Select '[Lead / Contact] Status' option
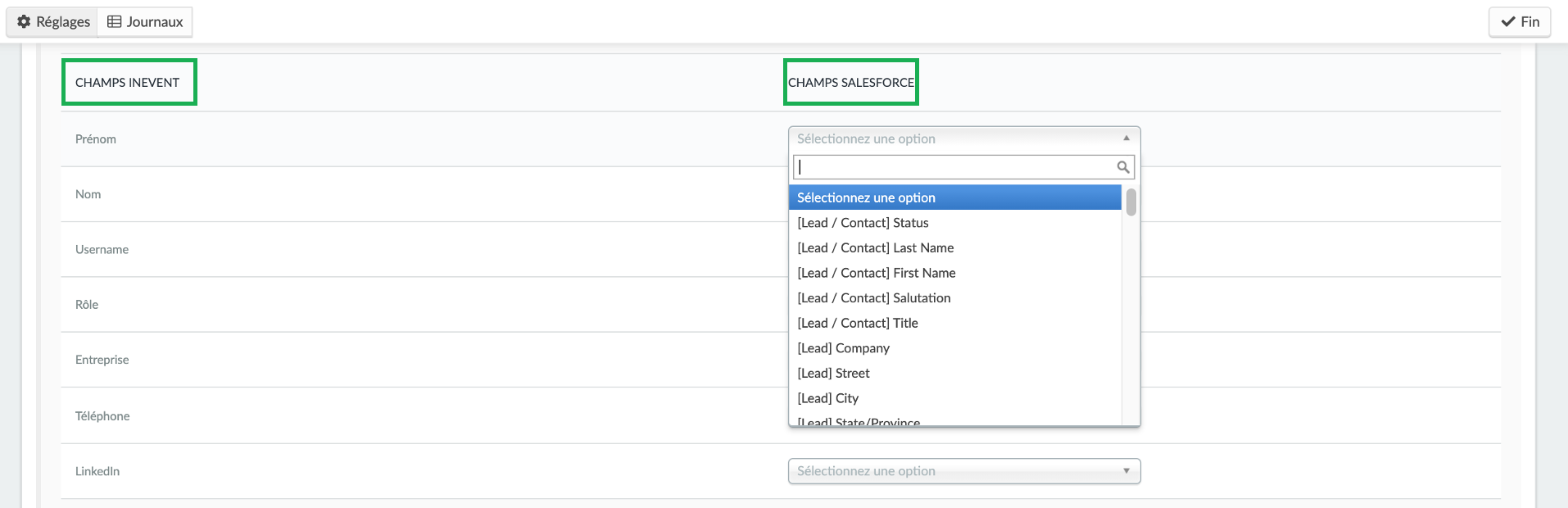This screenshot has width=1568, height=508. 955,223
